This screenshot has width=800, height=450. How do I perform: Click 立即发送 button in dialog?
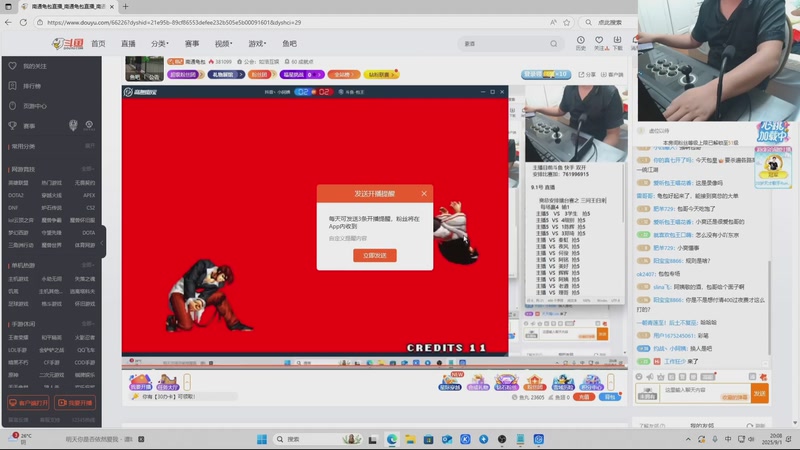pos(374,256)
